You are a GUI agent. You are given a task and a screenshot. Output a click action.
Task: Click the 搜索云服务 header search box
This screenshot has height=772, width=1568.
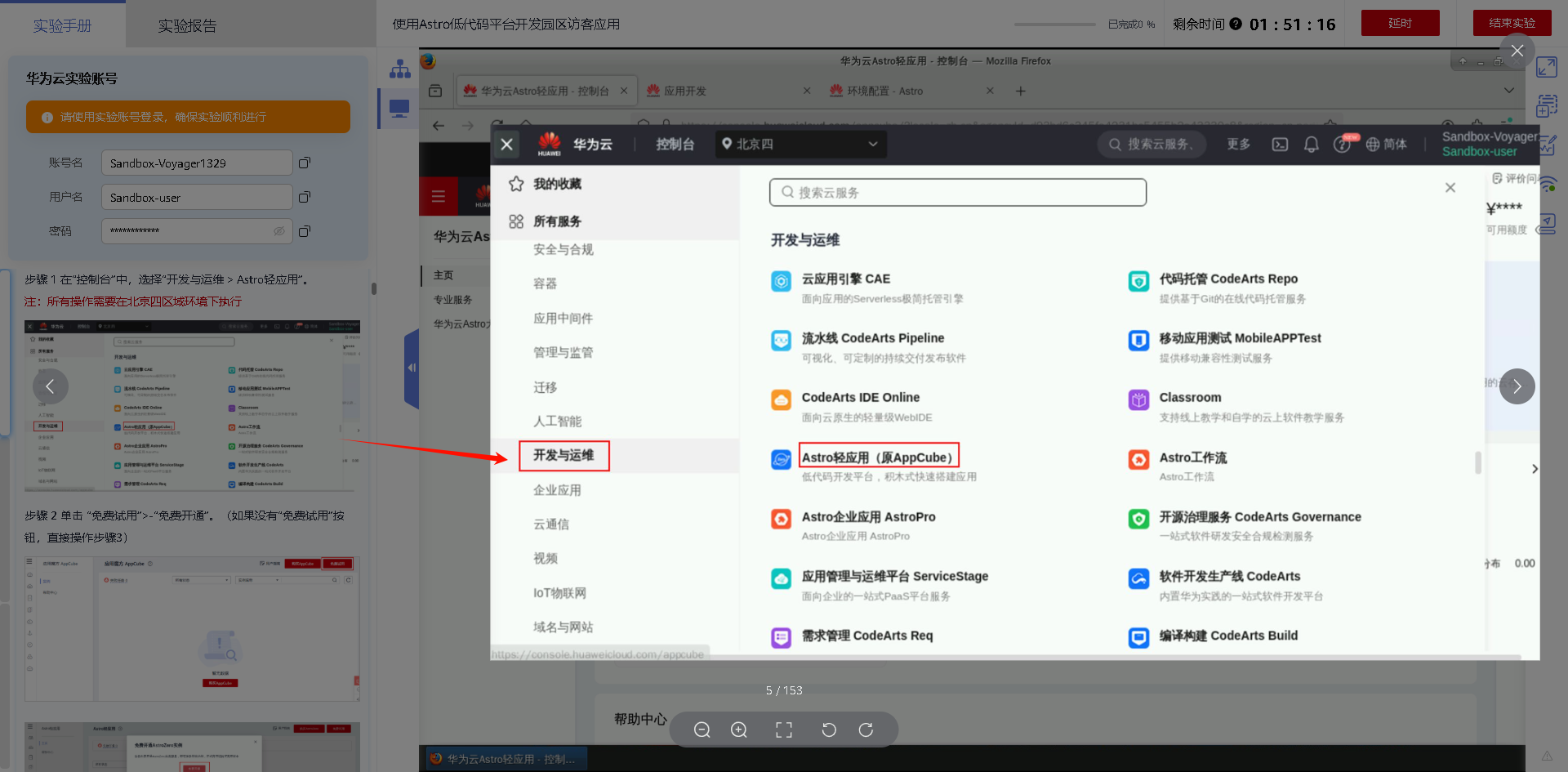click(x=1151, y=145)
